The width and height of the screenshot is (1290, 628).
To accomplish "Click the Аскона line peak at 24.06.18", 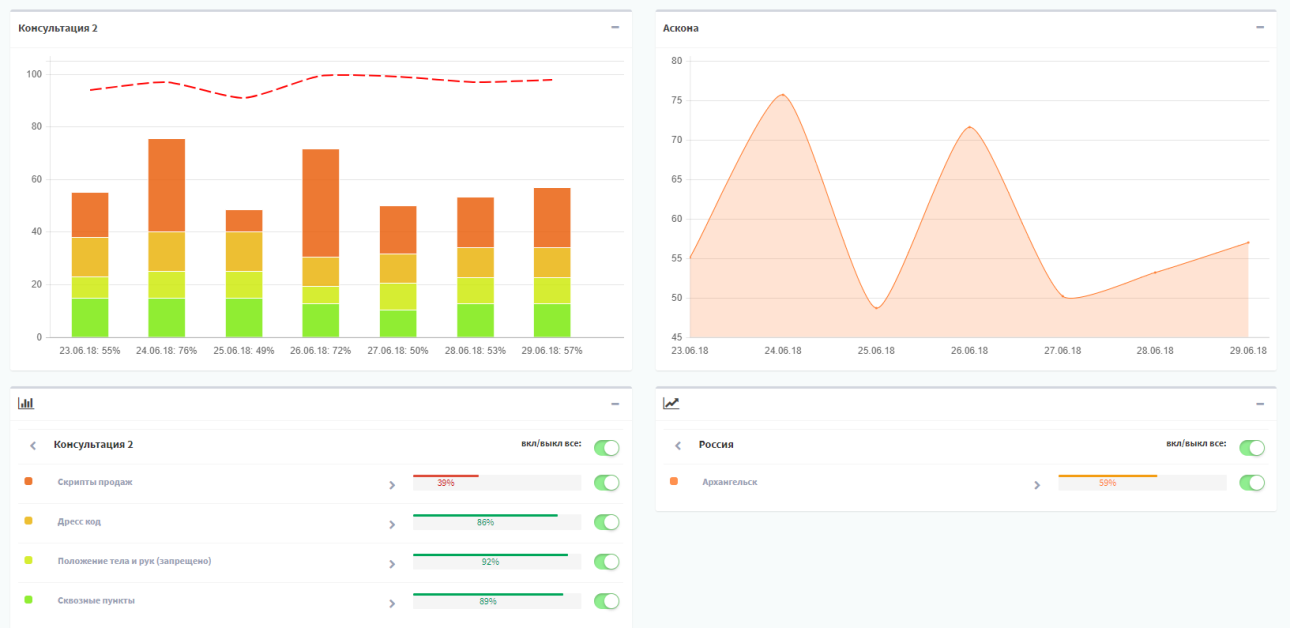I will [782, 95].
